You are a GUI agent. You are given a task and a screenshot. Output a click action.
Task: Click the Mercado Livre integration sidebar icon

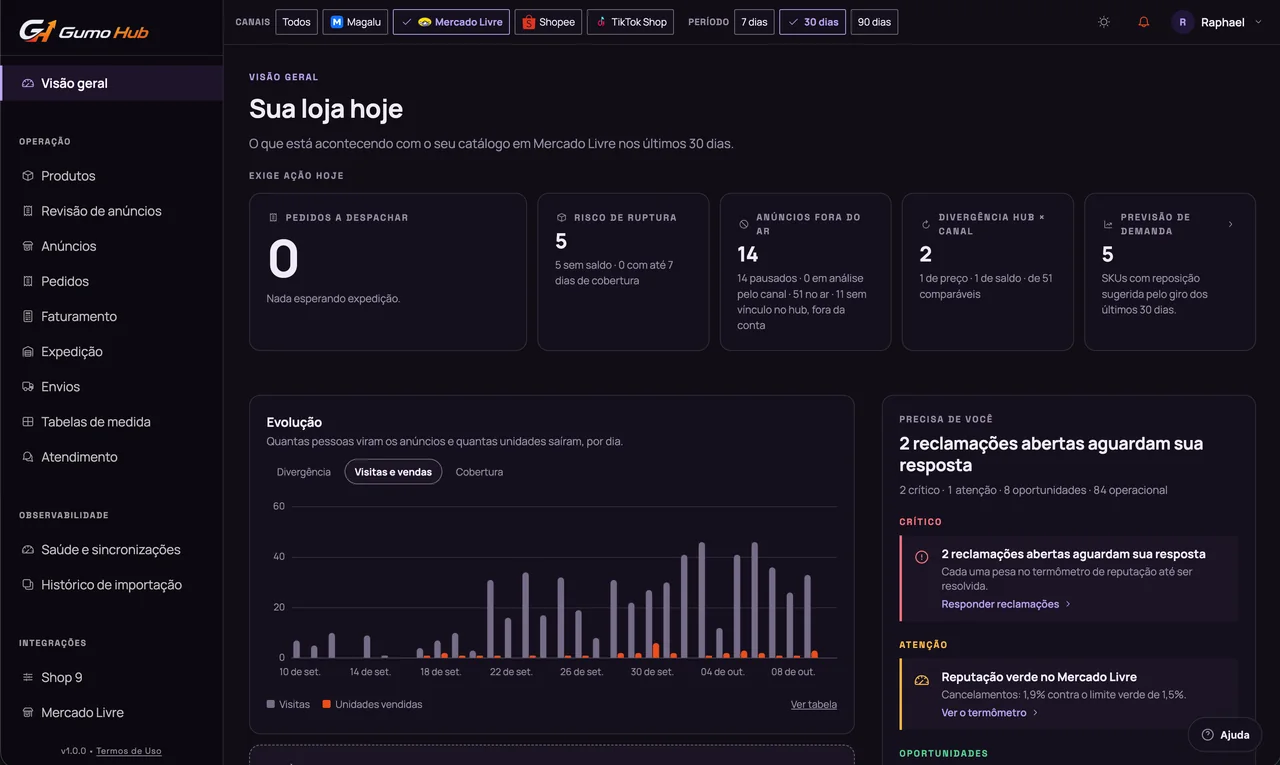[28, 713]
